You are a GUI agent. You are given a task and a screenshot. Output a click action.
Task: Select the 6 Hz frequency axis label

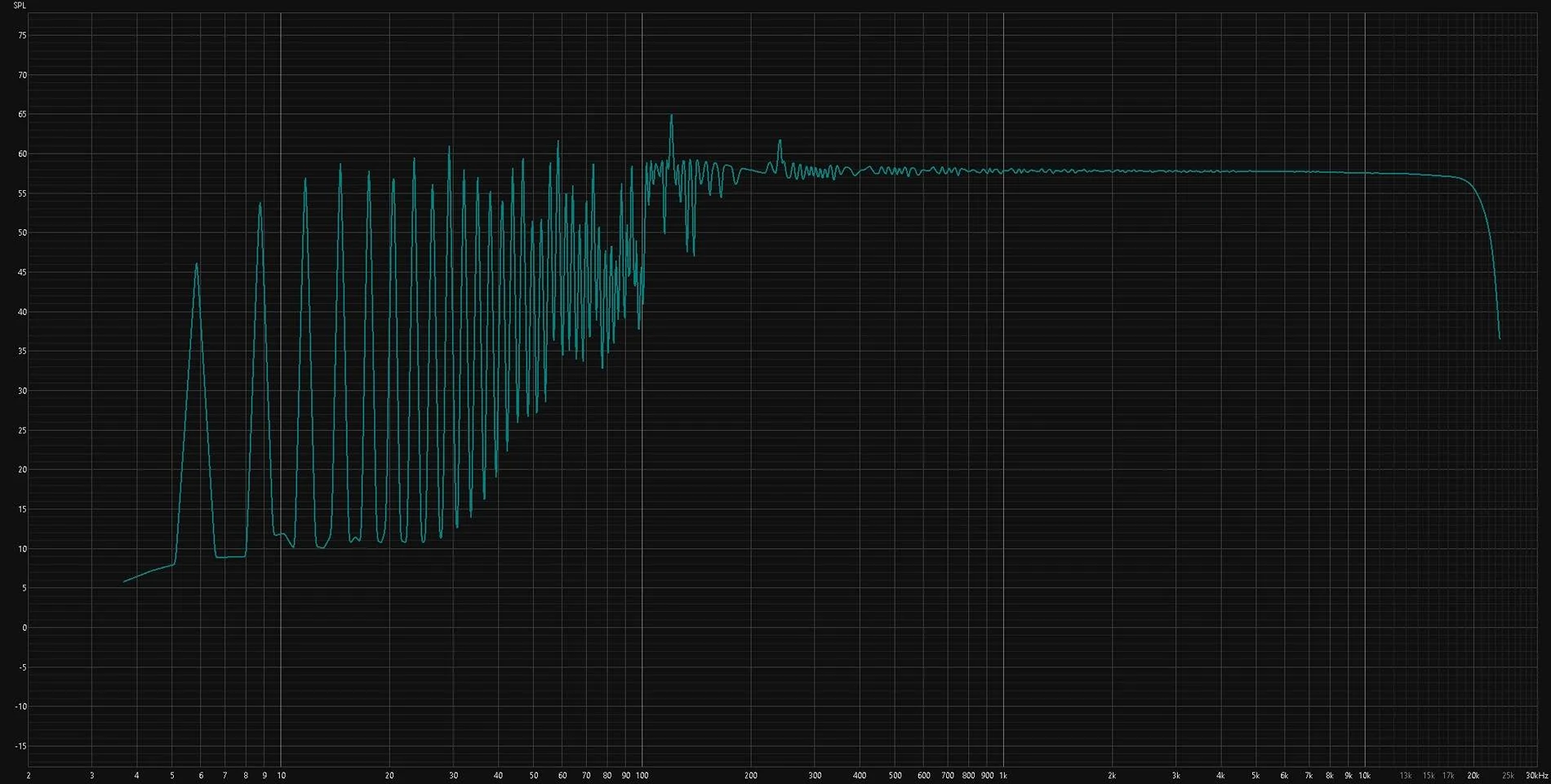click(201, 776)
